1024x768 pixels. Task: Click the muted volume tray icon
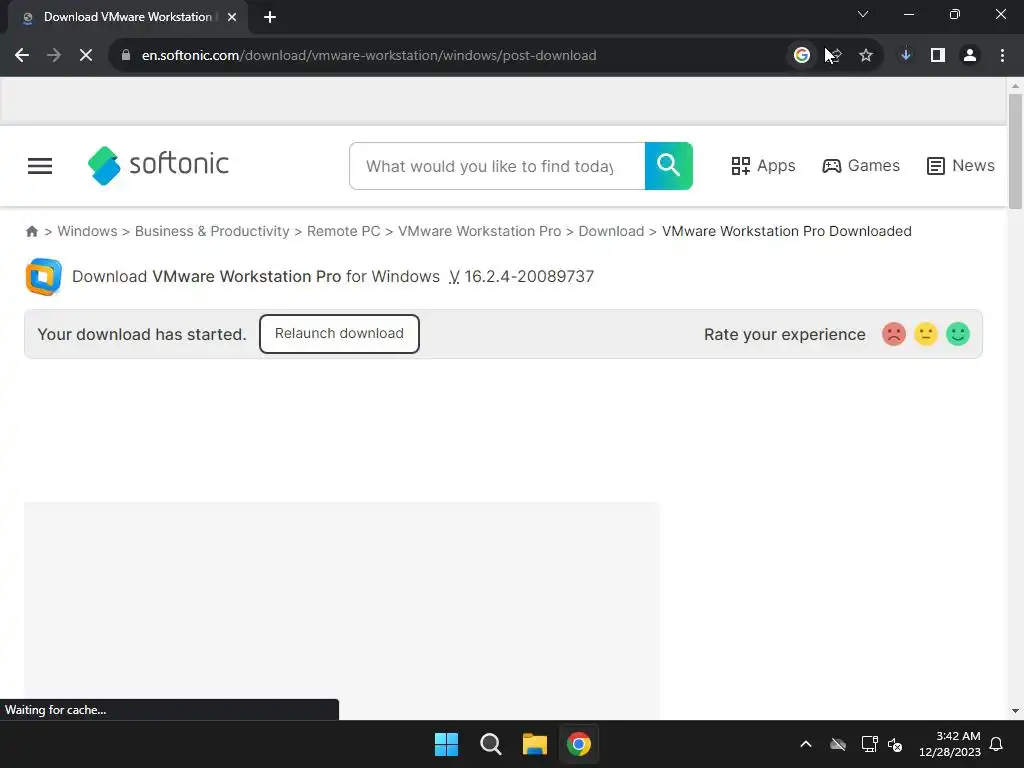[x=895, y=744]
